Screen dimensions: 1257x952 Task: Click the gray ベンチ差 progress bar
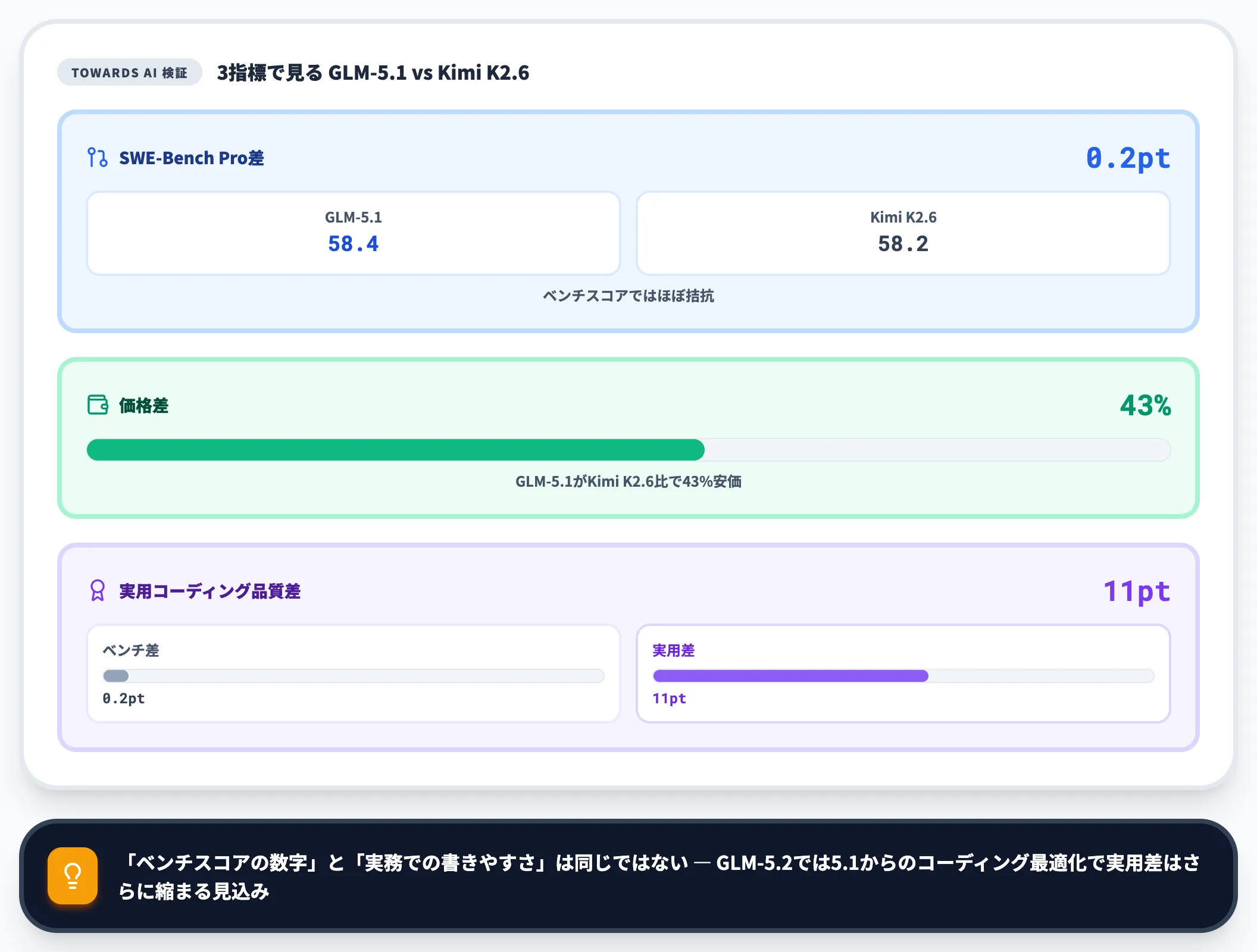pyautogui.click(x=354, y=676)
